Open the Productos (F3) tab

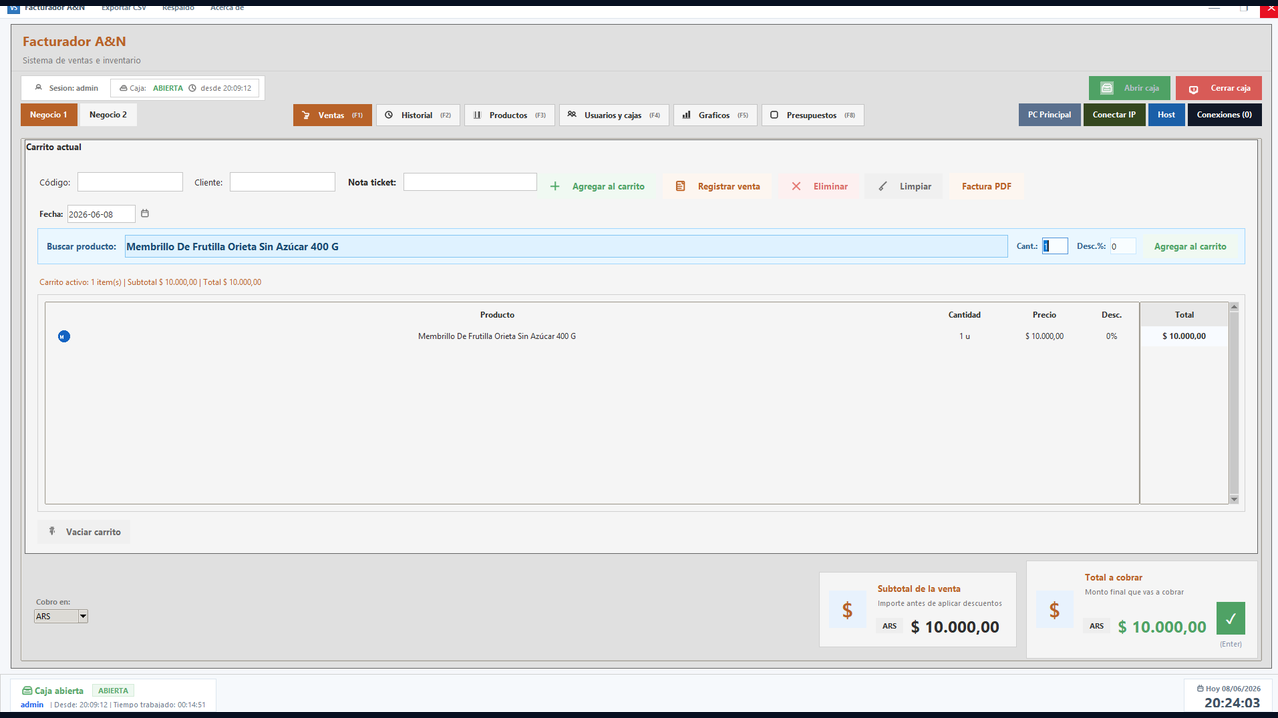pos(509,115)
